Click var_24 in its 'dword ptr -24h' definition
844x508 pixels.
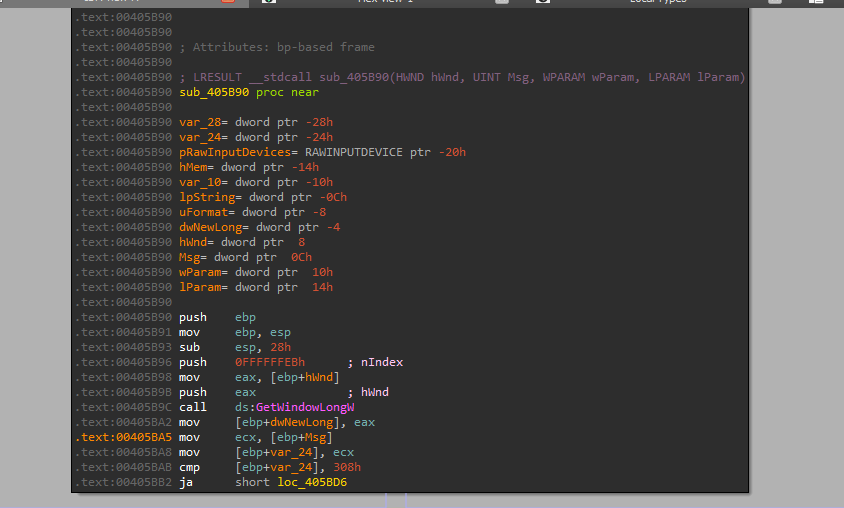200,138
